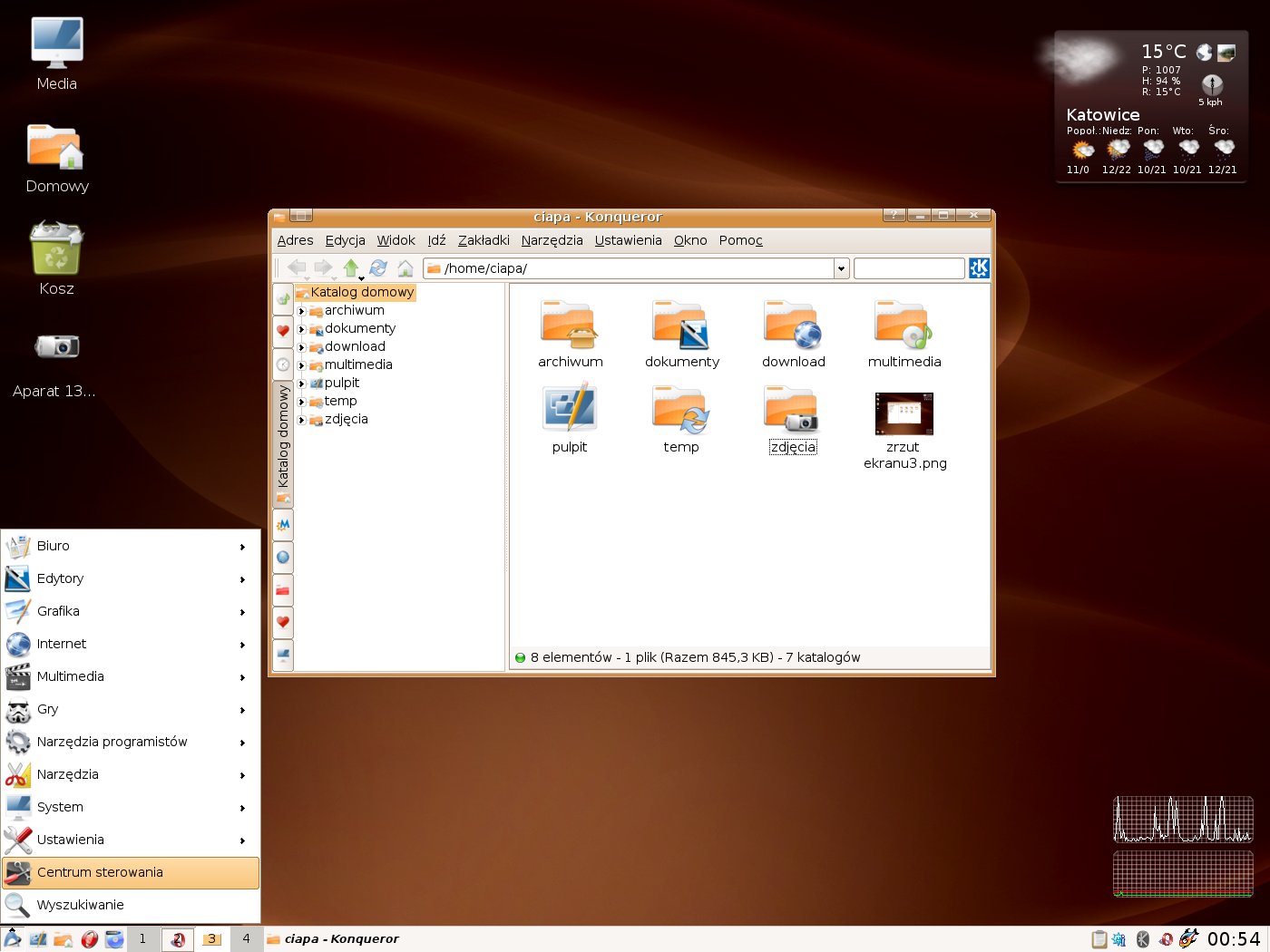Open the Pomoc menu
The height and width of the screenshot is (952, 1270).
coord(740,240)
